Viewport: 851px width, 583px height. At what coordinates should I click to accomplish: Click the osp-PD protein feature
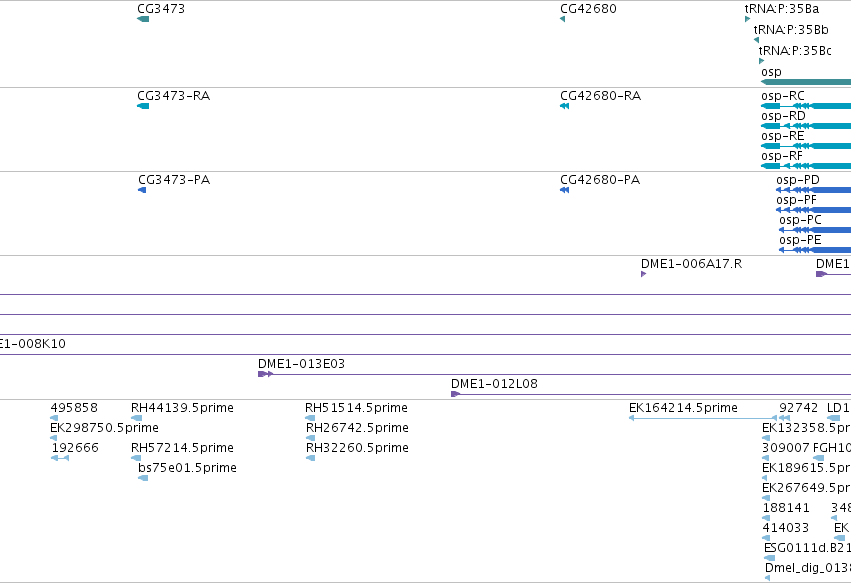tap(814, 190)
